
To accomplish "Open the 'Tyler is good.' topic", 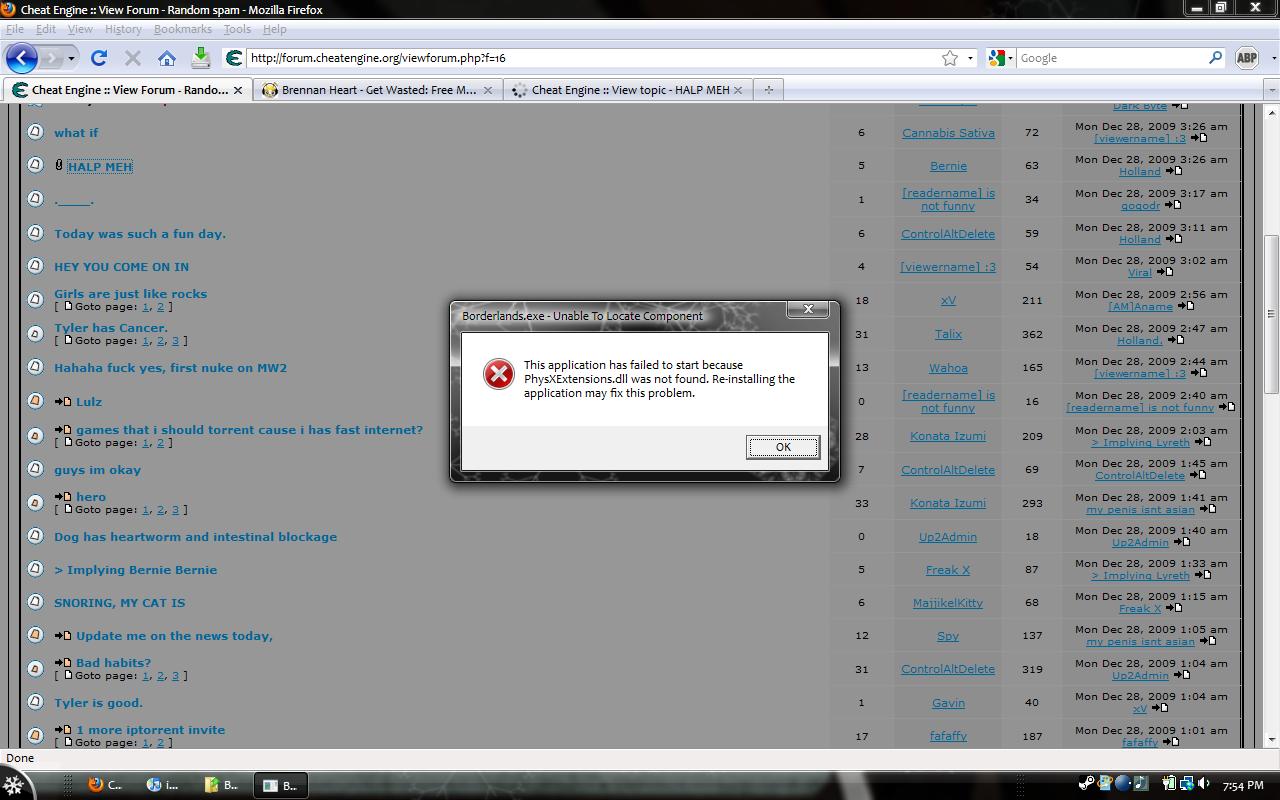I will tap(99, 703).
